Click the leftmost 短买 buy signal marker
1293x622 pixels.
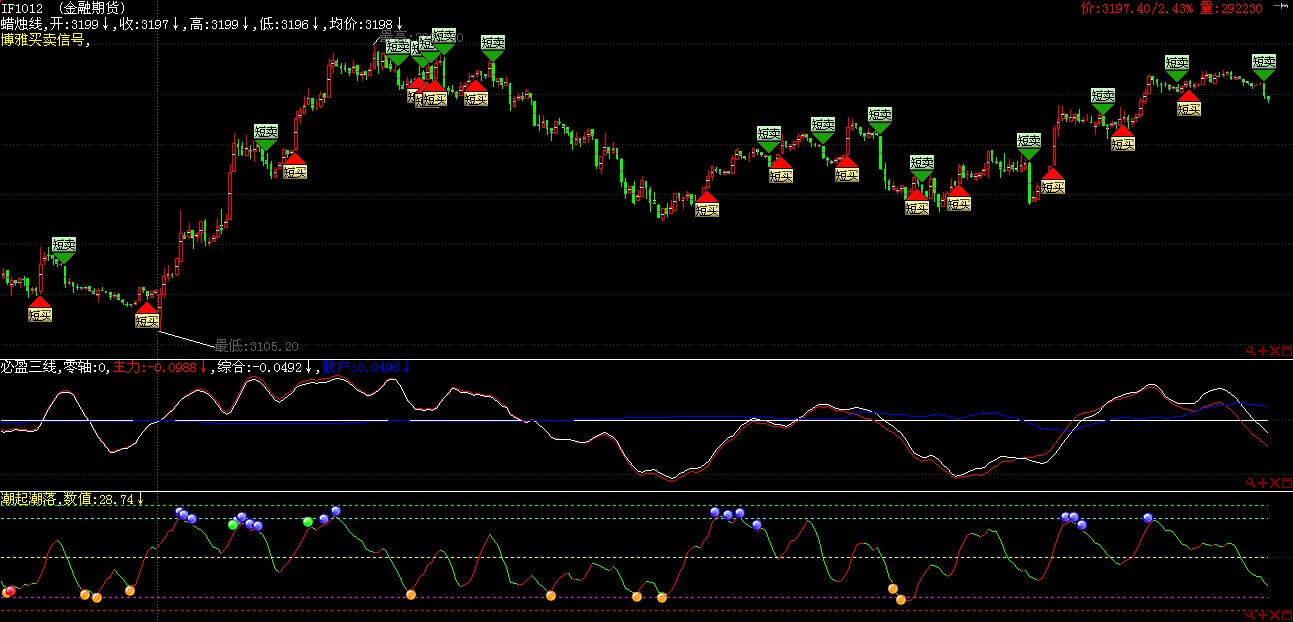tap(39, 315)
